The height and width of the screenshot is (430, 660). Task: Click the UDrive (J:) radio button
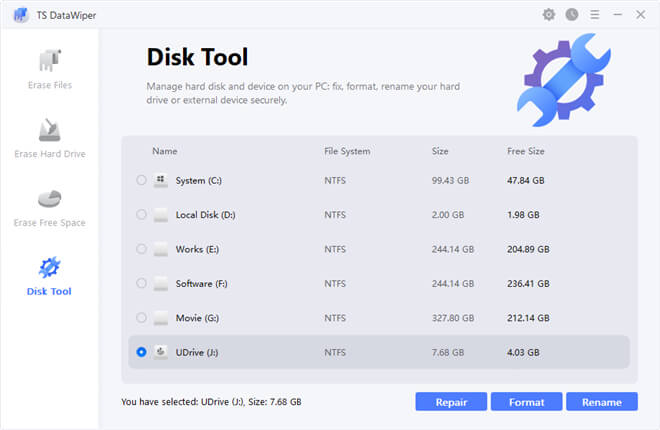(x=140, y=352)
